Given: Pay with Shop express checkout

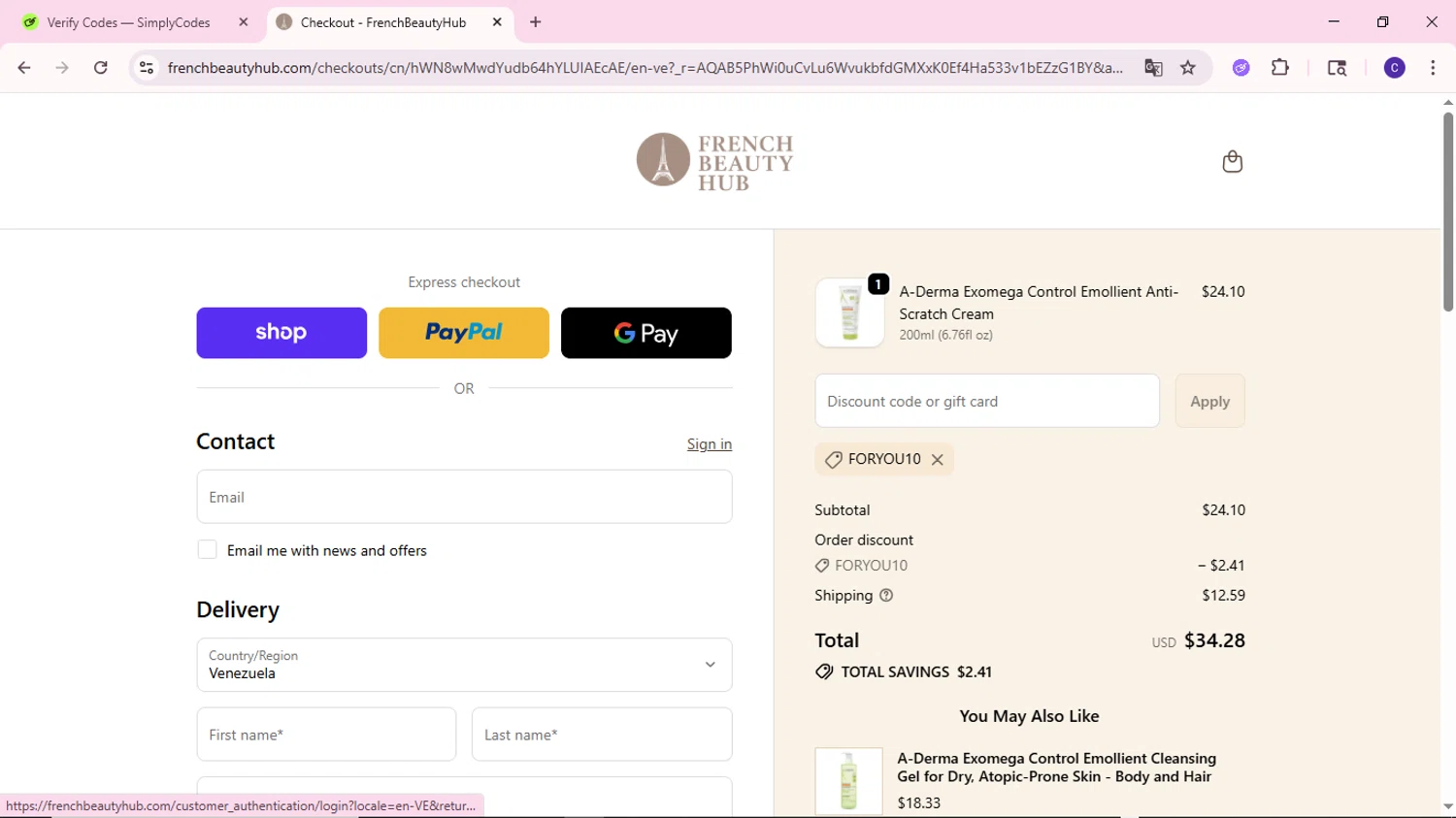Looking at the screenshot, I should [281, 333].
